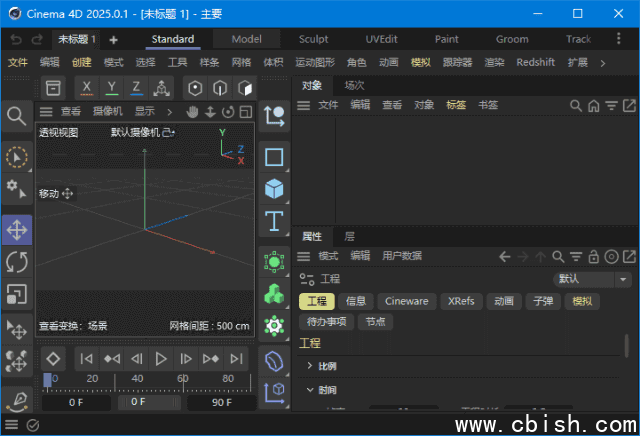Expand the 比例 section
This screenshot has width=640, height=436.
[x=310, y=366]
